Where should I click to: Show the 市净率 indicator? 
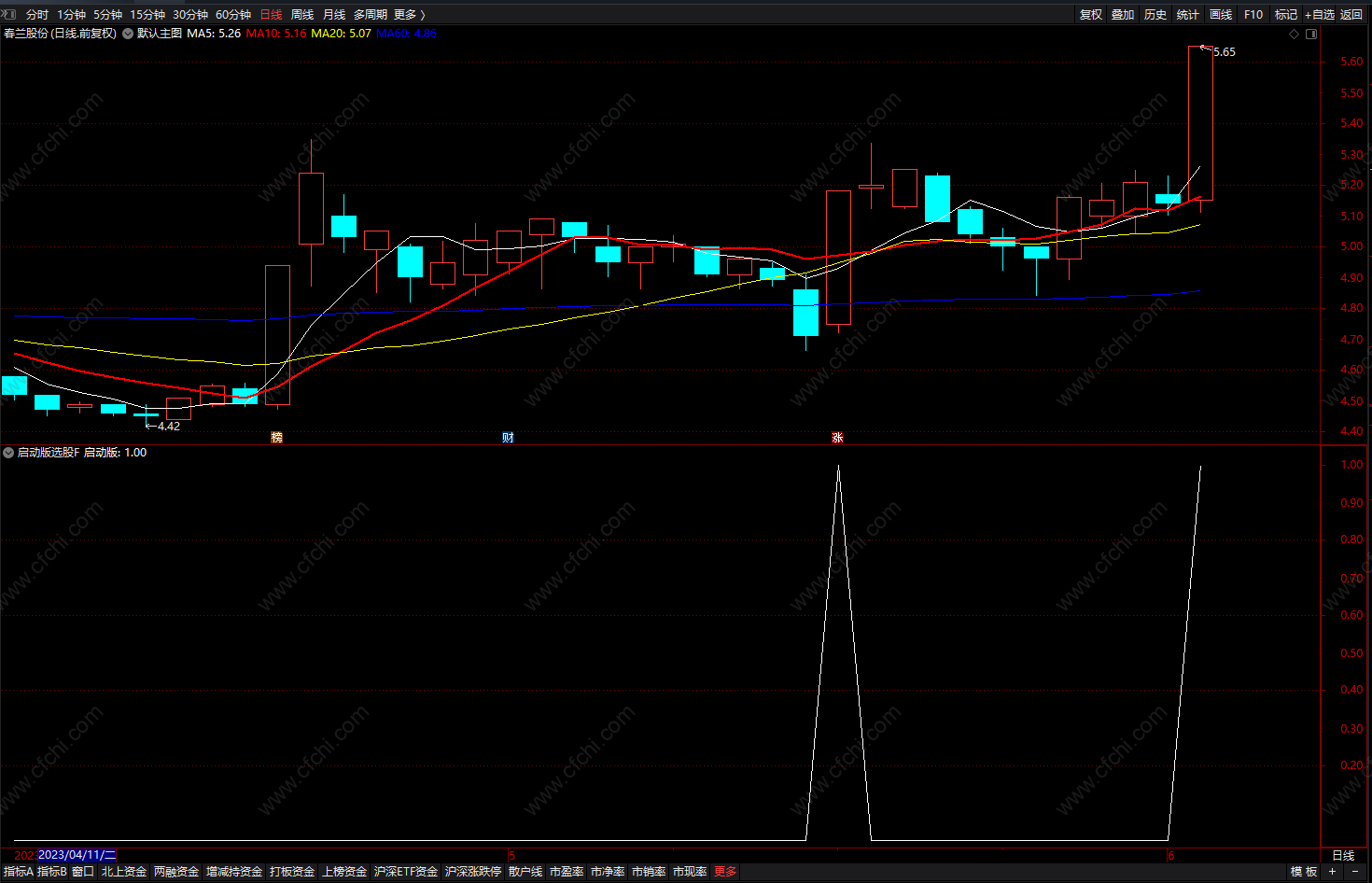click(608, 871)
